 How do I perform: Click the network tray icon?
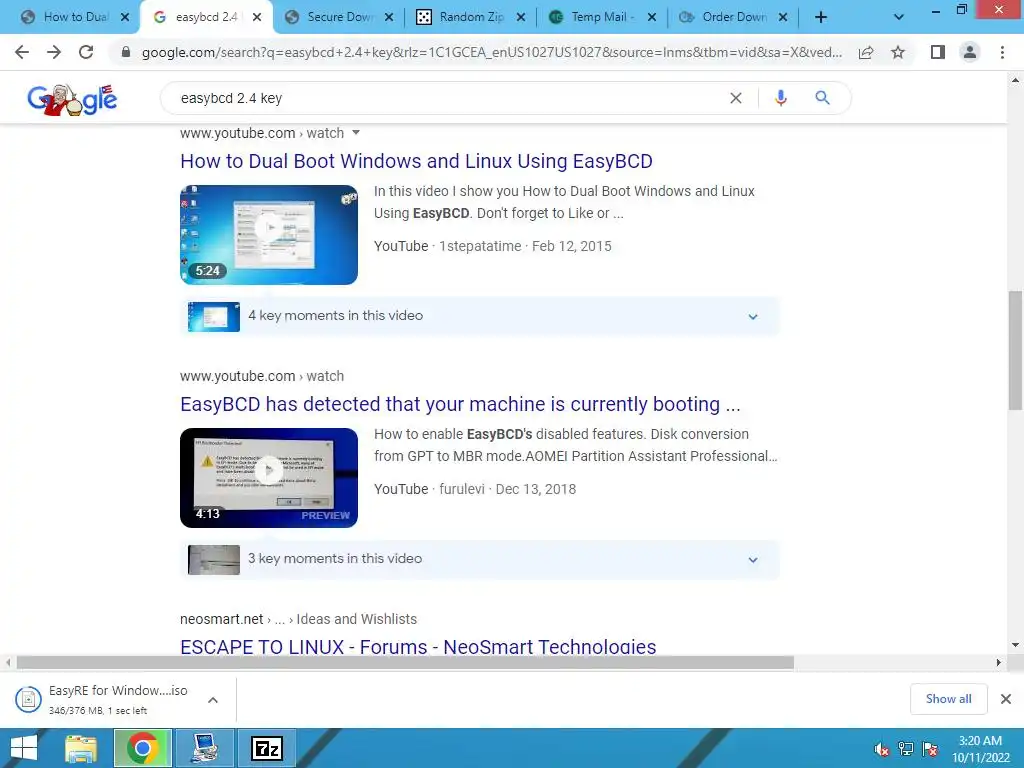(x=906, y=749)
